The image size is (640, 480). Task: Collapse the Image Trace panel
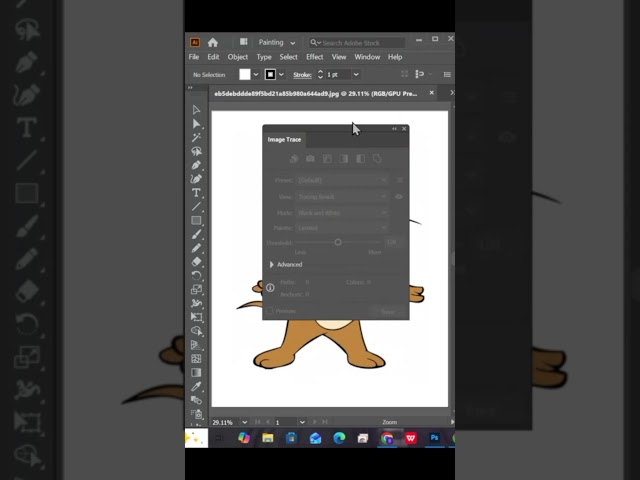pyautogui.click(x=394, y=129)
